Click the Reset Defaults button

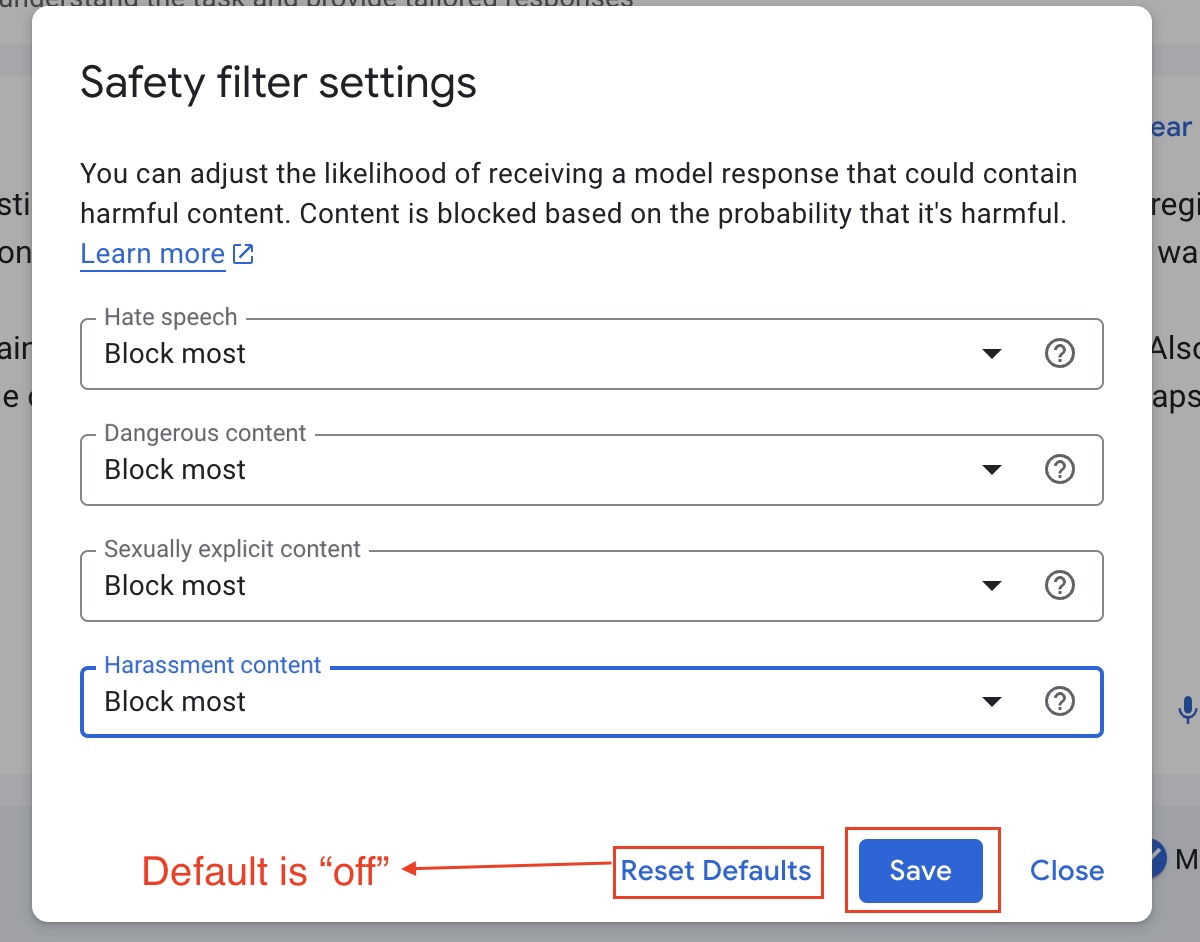coord(716,871)
